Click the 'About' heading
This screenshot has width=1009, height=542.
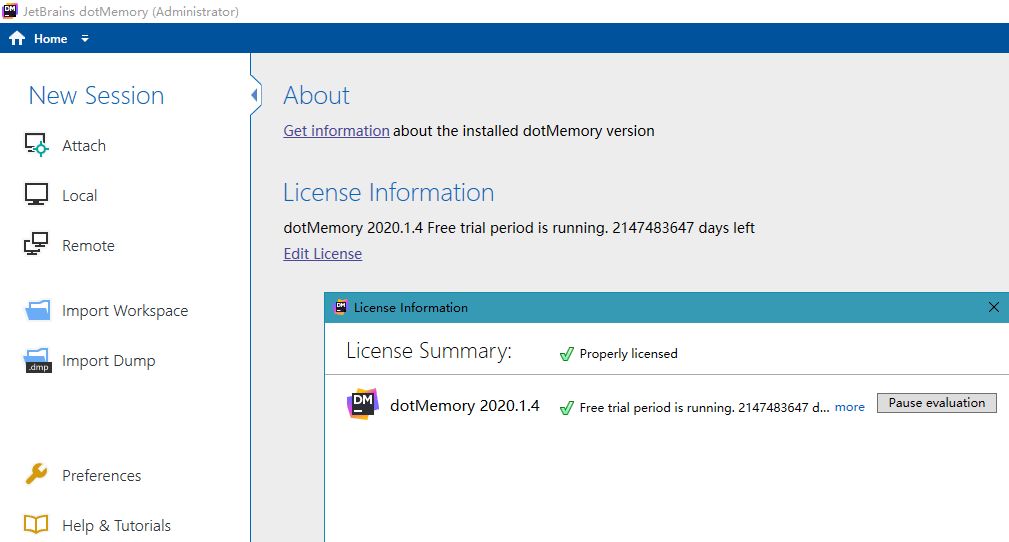point(317,95)
